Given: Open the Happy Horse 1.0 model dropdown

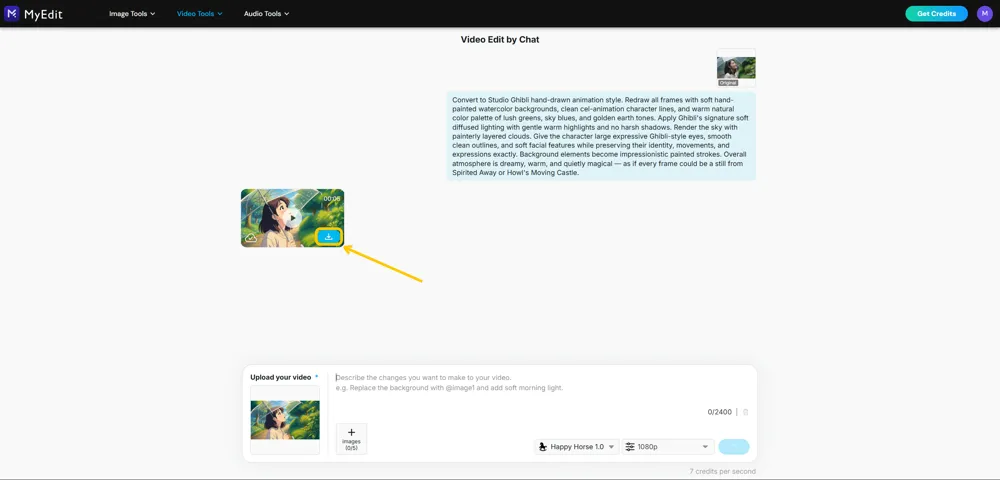Looking at the screenshot, I should [x=577, y=447].
